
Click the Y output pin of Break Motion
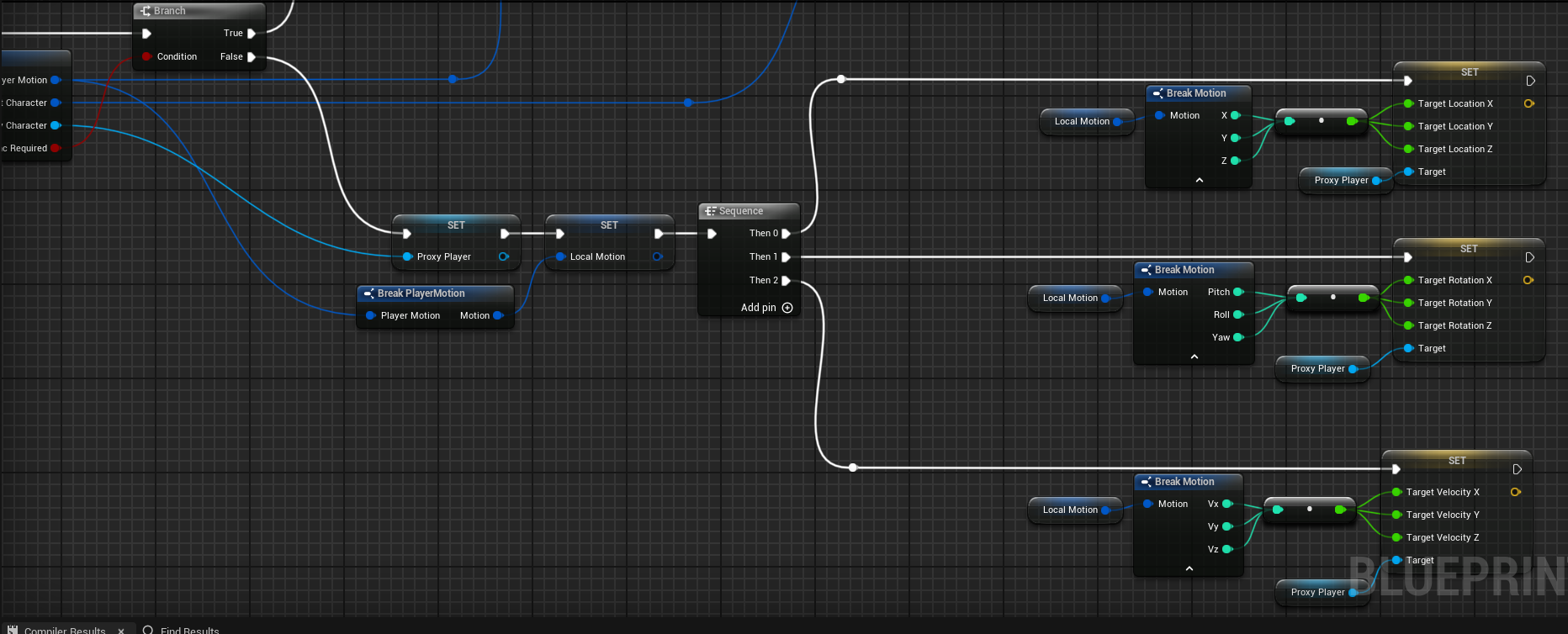click(1236, 138)
